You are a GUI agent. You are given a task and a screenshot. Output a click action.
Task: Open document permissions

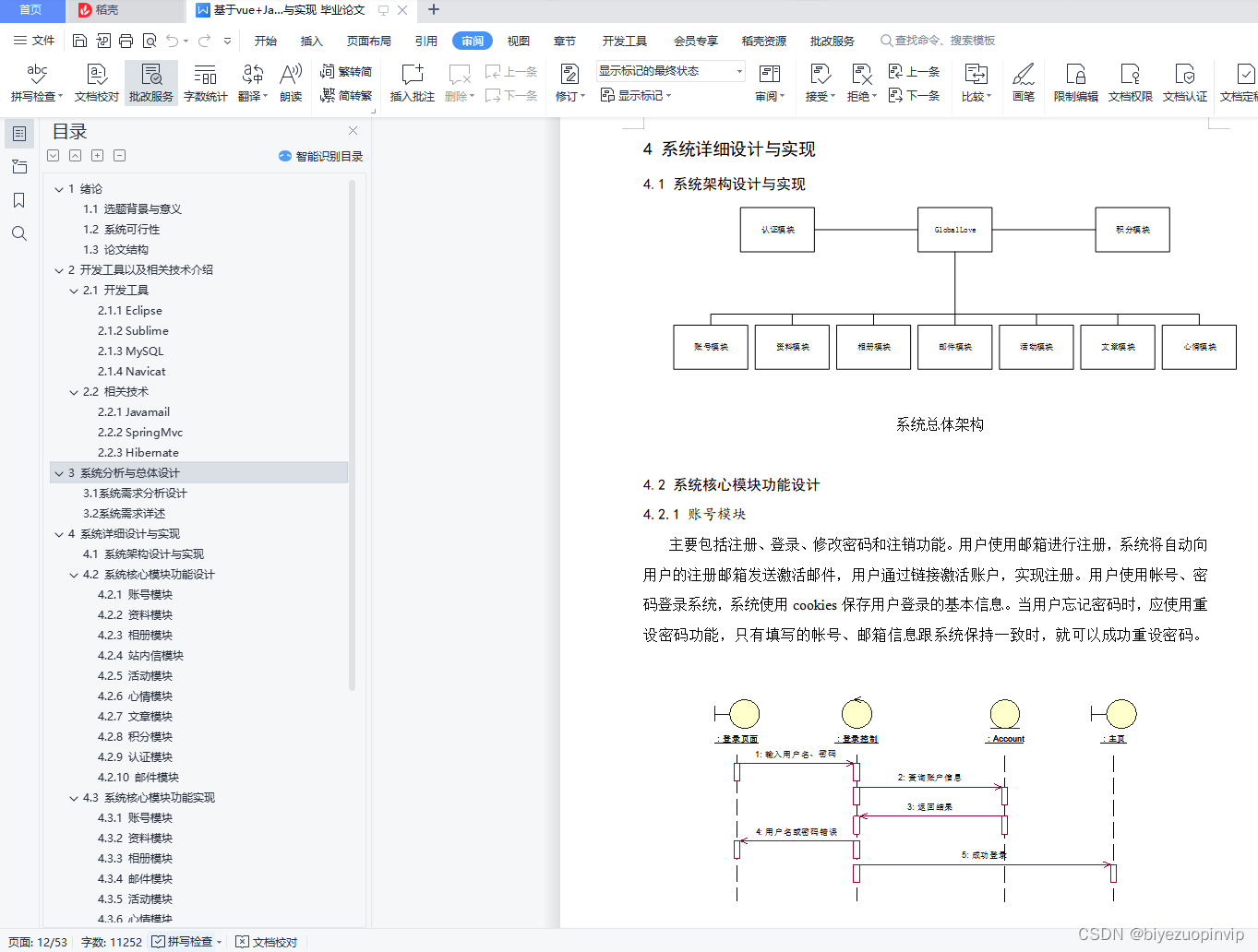coord(1131,83)
